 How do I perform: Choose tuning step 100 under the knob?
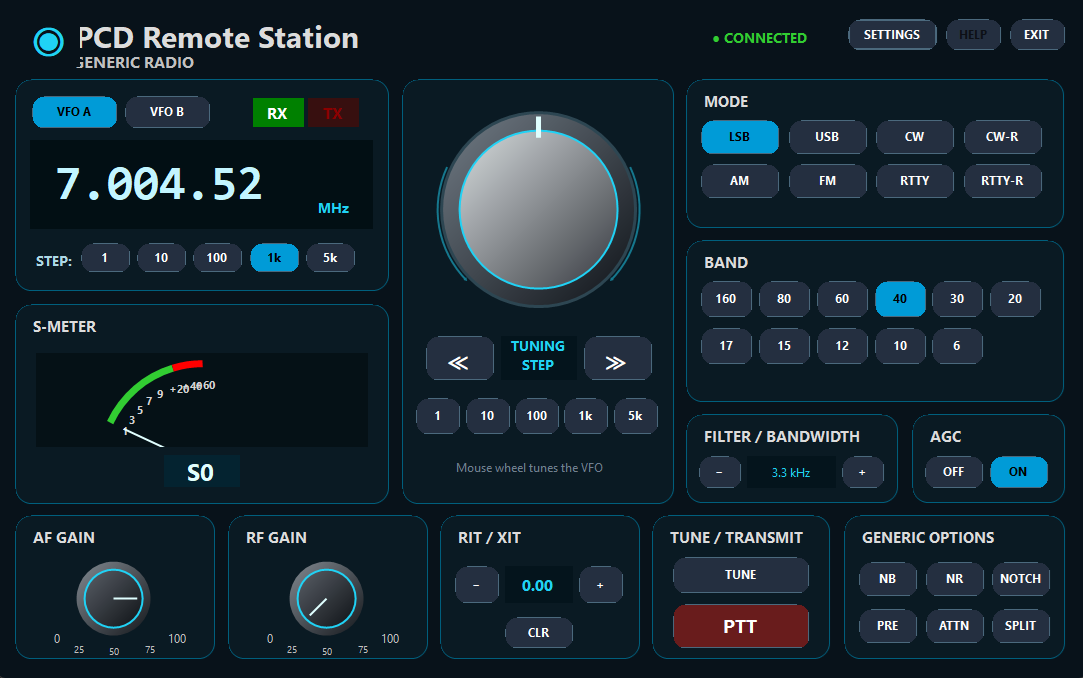(x=537, y=416)
